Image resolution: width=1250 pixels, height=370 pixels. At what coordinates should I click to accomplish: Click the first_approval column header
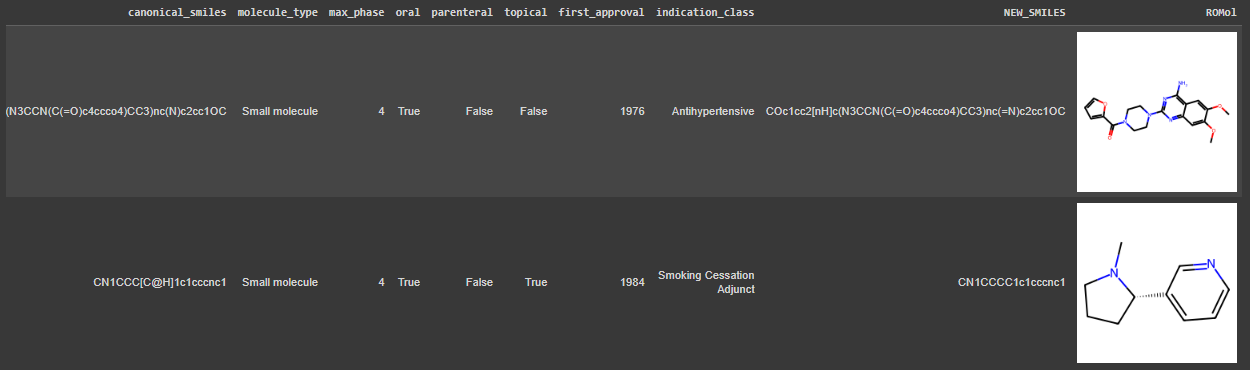(602, 12)
